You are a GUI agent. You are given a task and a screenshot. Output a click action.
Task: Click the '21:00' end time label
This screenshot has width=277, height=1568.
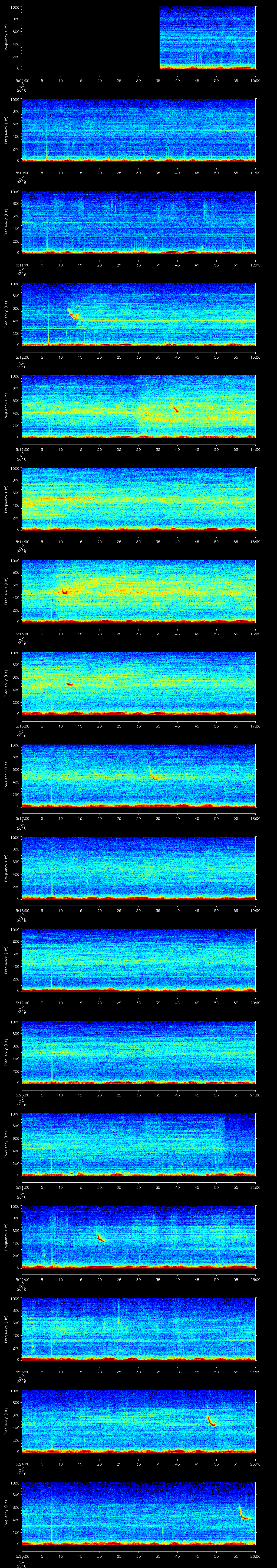pos(255,1095)
